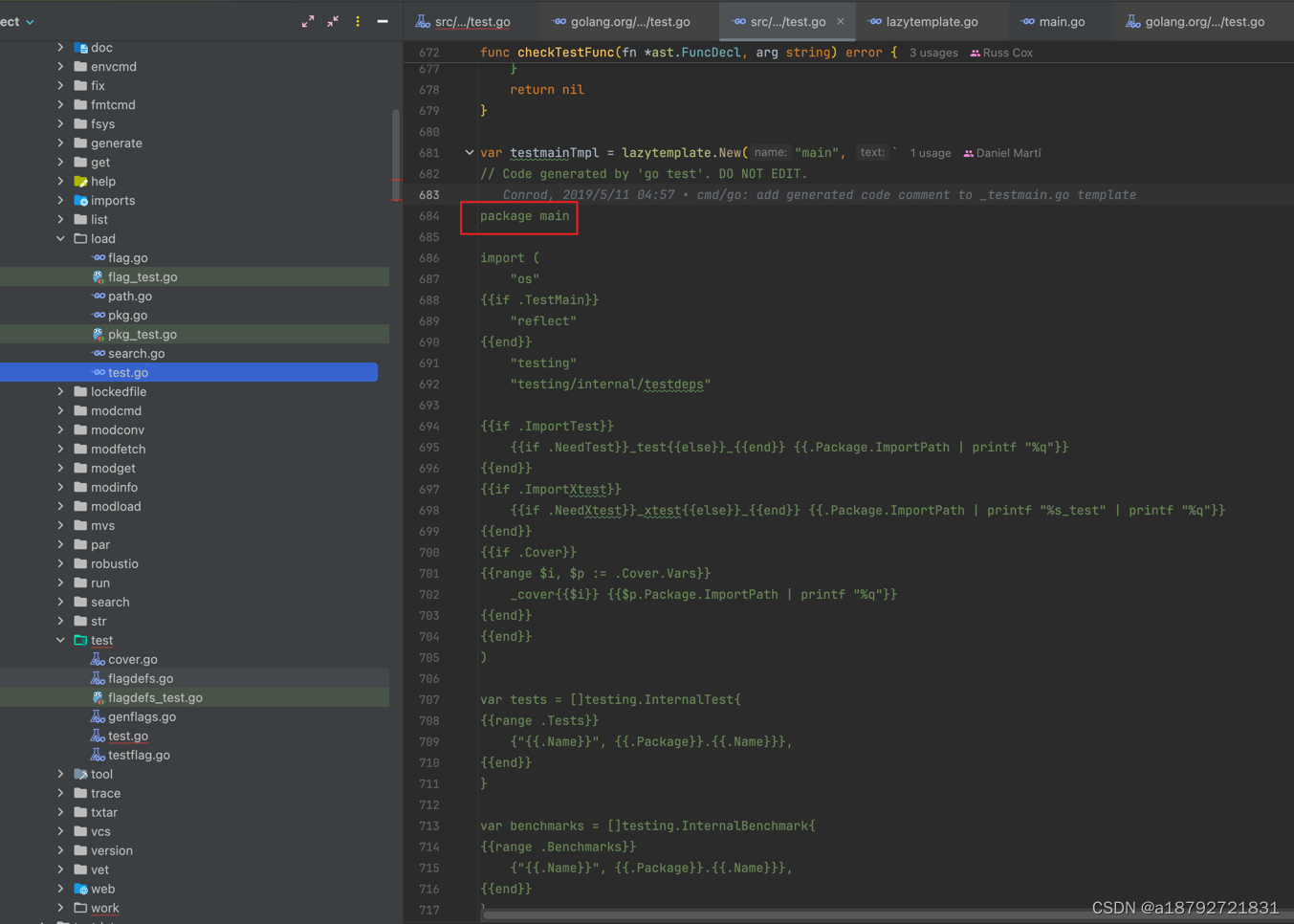Select the modcmd folder

point(116,410)
